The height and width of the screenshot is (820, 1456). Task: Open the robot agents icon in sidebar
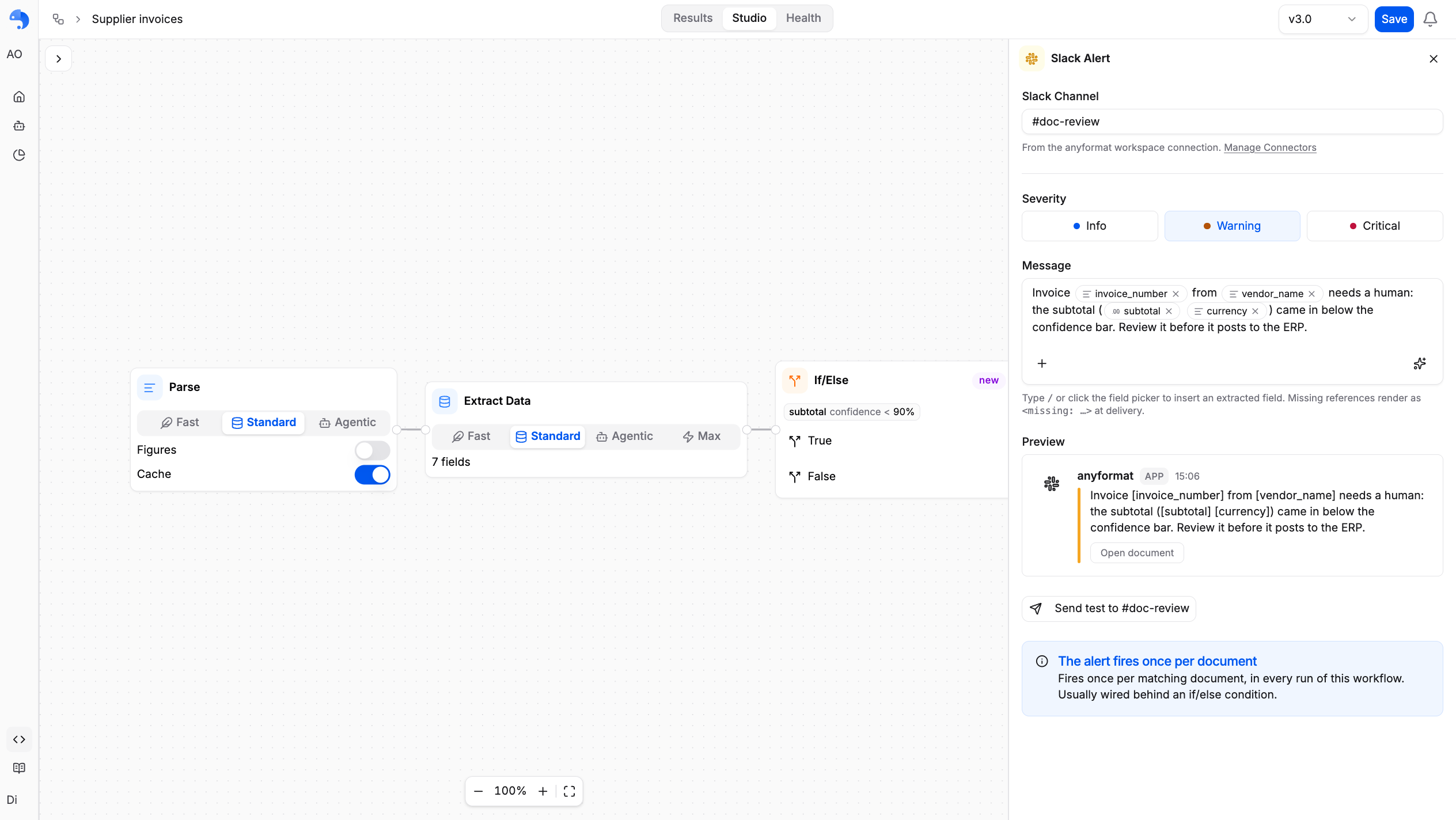point(19,126)
